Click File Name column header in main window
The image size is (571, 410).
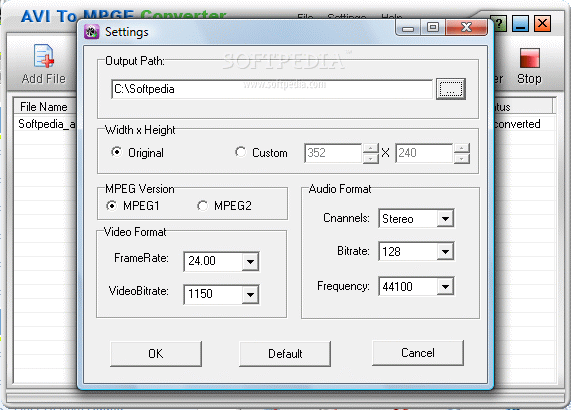(x=44, y=107)
